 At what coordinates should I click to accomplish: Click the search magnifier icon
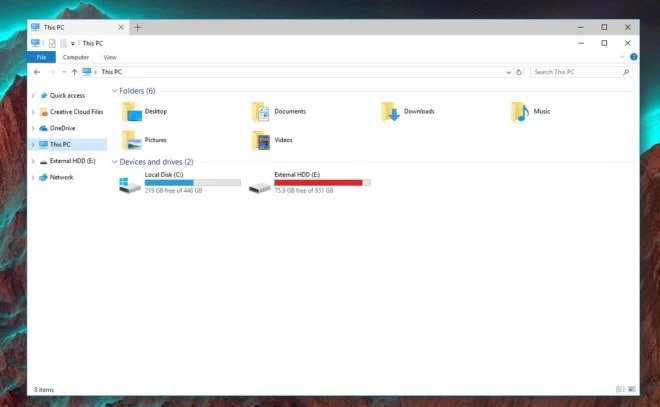[626, 72]
